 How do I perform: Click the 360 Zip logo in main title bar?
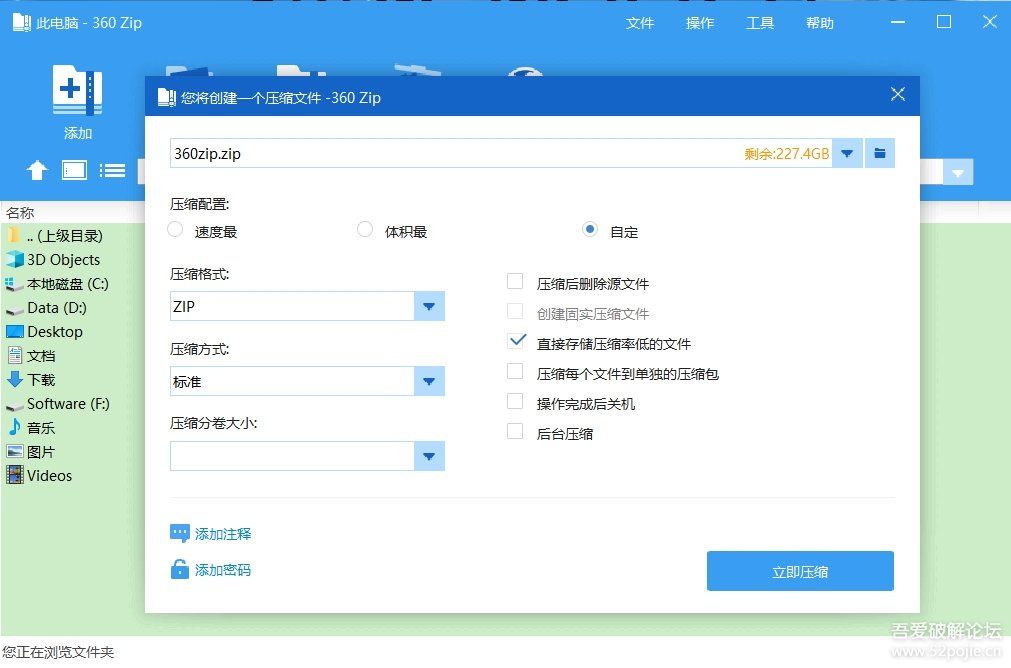[x=21, y=23]
